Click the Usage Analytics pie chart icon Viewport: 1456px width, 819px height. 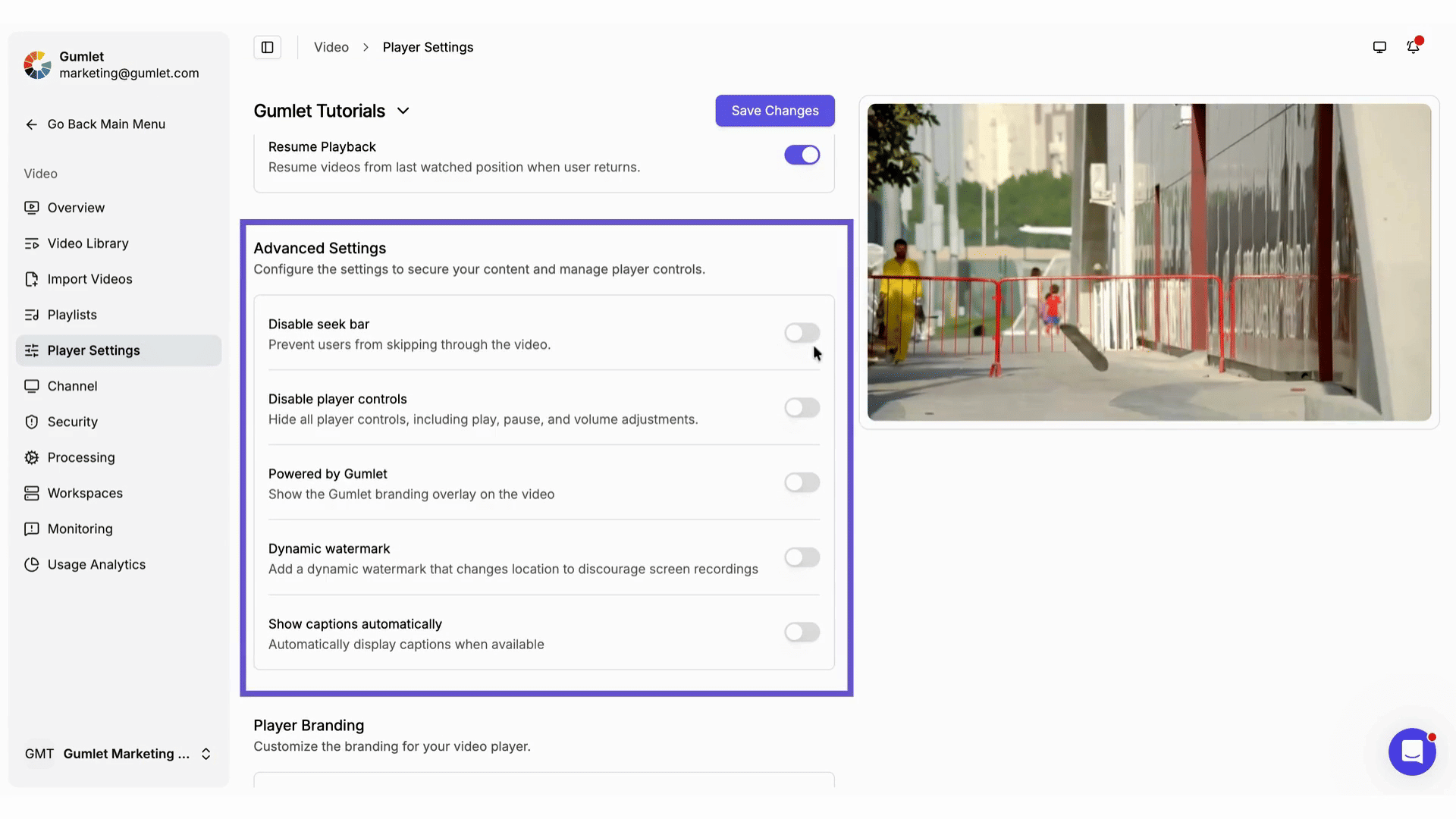tap(31, 564)
